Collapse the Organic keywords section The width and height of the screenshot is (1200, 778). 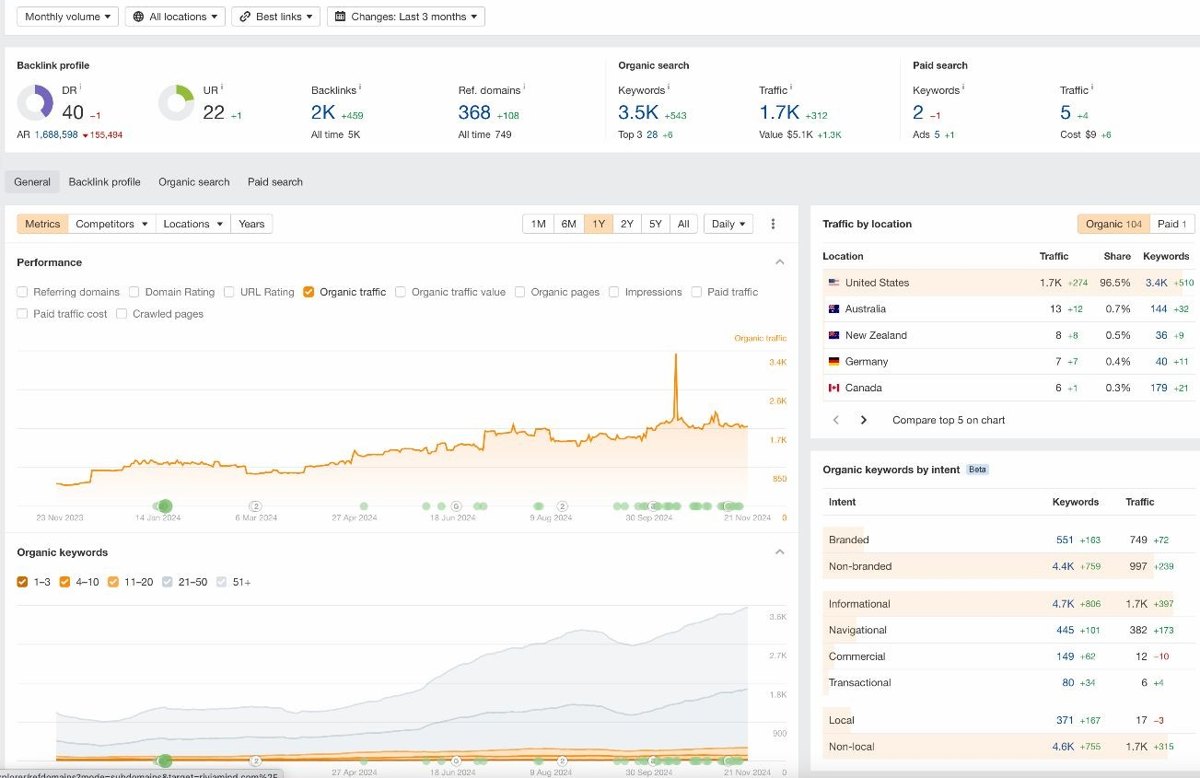coord(780,552)
